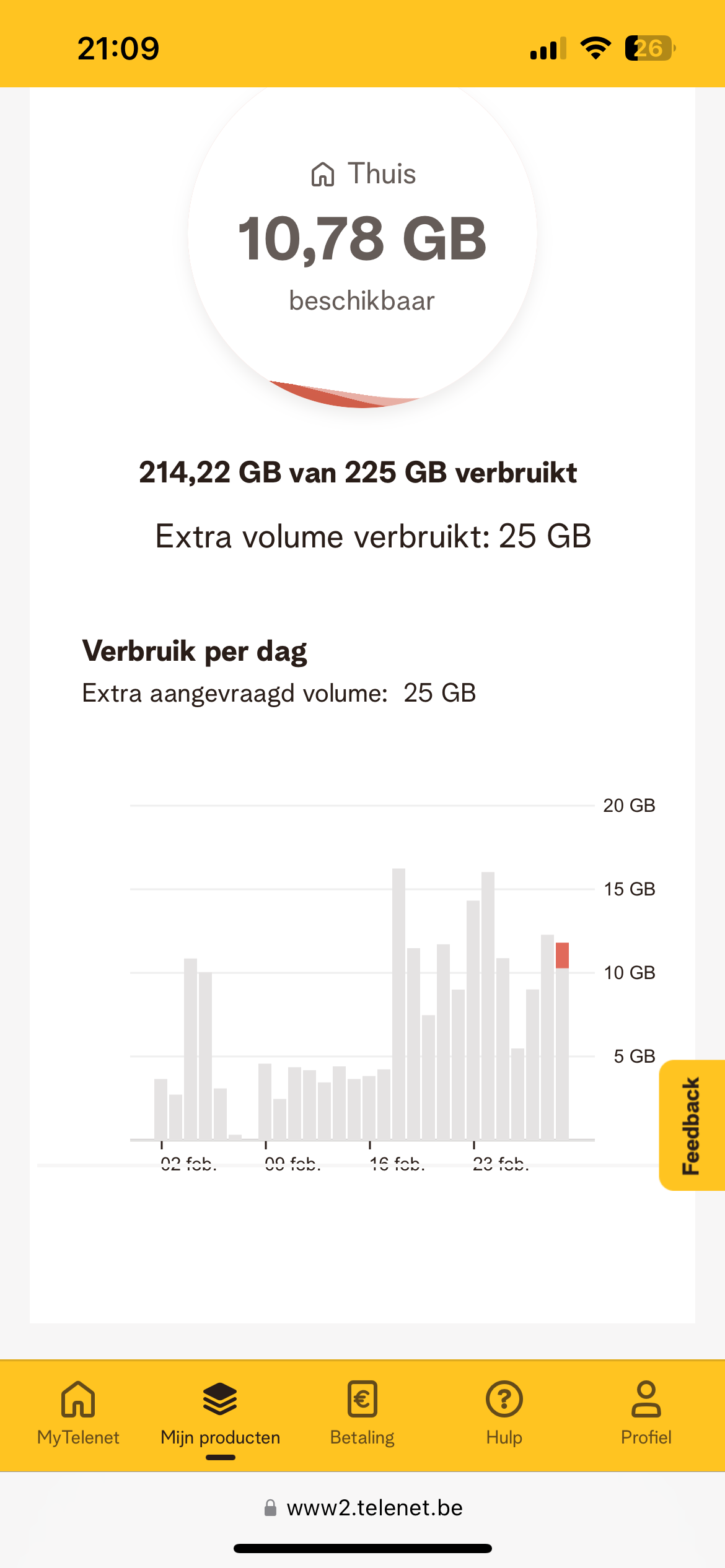The width and height of the screenshot is (725, 1568).
Task: Tap the lock icon beside the URL
Action: pyautogui.click(x=270, y=1508)
